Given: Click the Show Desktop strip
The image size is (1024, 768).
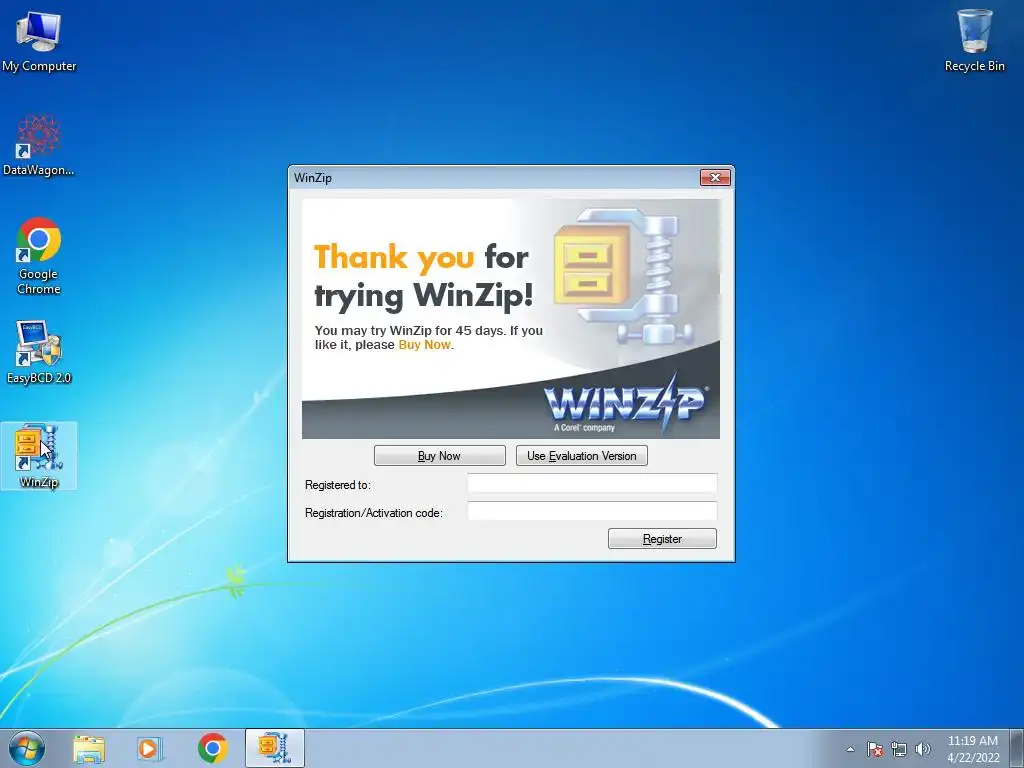Looking at the screenshot, I should click(x=1017, y=748).
